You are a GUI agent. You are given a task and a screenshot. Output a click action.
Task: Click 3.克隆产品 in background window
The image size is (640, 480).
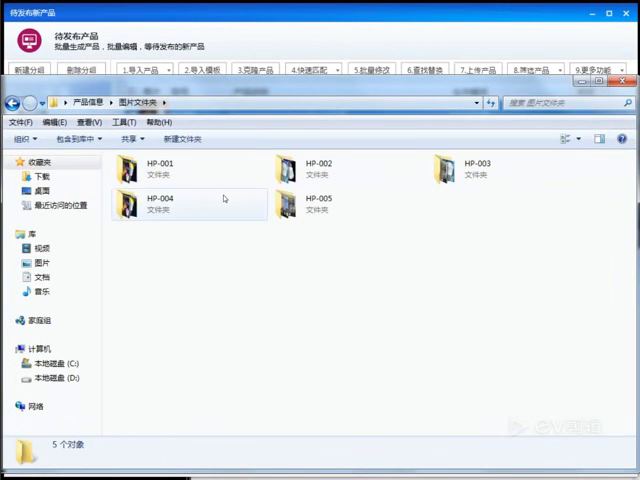click(256, 70)
